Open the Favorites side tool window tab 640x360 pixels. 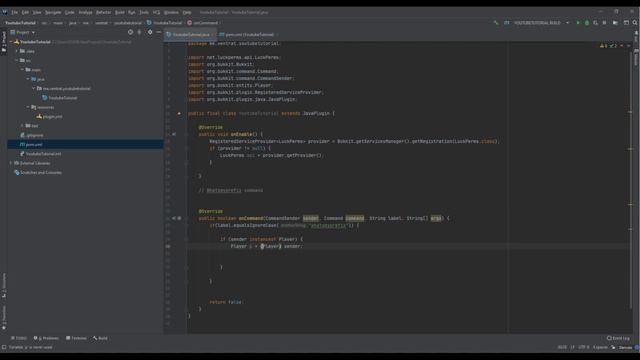4,318
